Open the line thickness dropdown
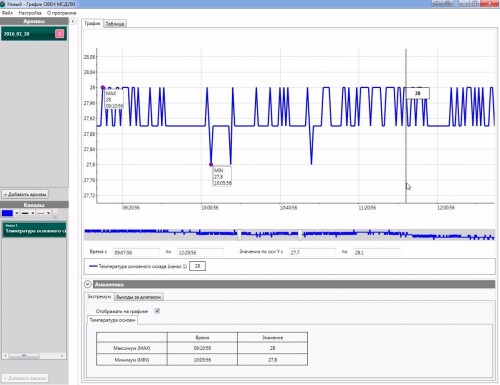500x385 pixels. tap(27, 213)
